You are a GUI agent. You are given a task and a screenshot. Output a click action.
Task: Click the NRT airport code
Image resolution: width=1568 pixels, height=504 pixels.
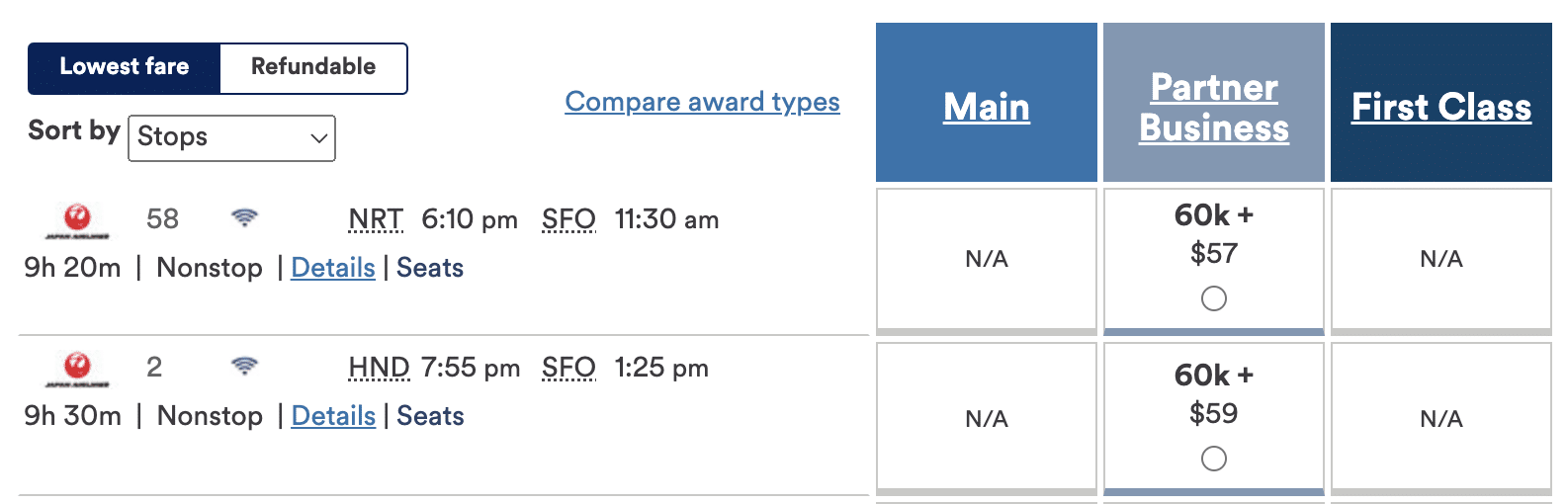(376, 219)
